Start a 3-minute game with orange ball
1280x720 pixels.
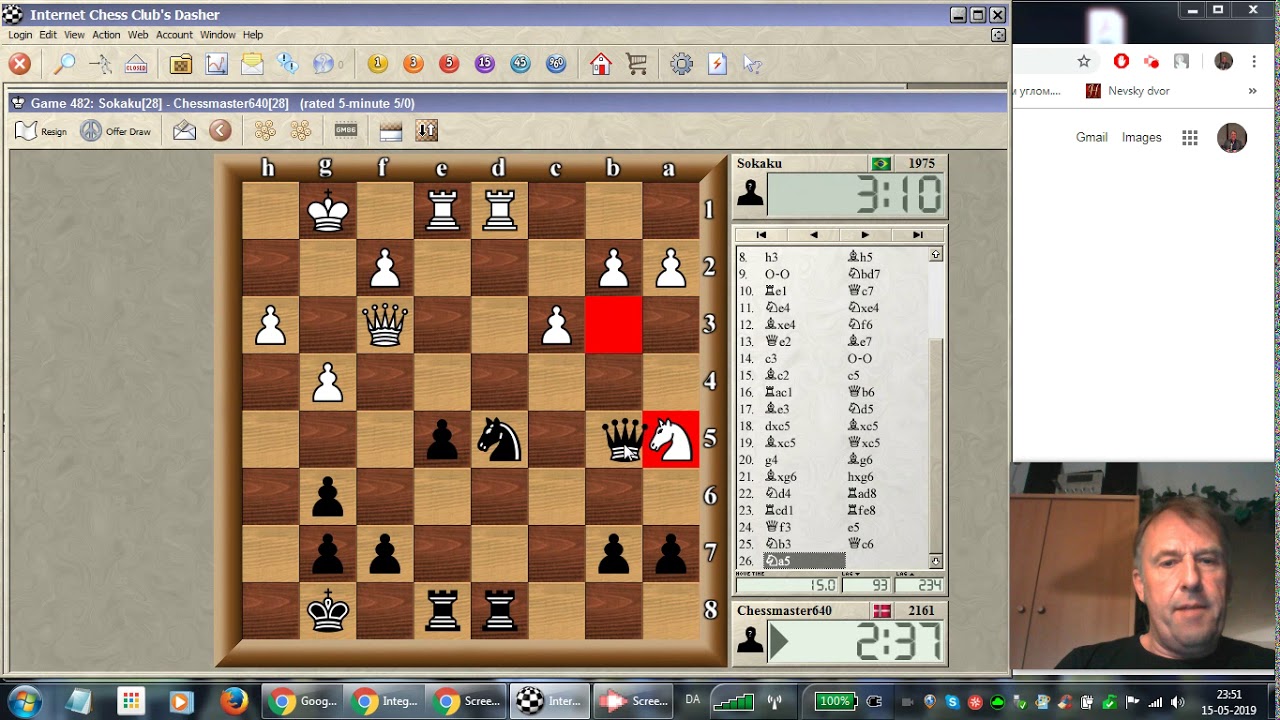[x=413, y=64]
